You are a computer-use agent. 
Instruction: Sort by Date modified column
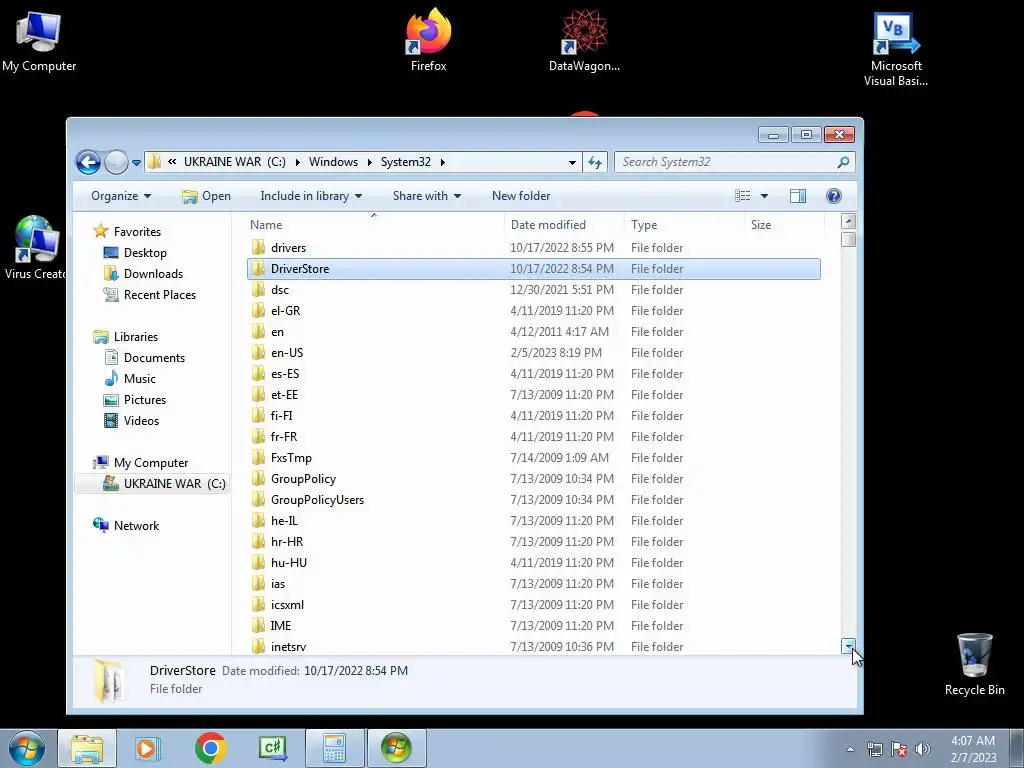point(564,225)
